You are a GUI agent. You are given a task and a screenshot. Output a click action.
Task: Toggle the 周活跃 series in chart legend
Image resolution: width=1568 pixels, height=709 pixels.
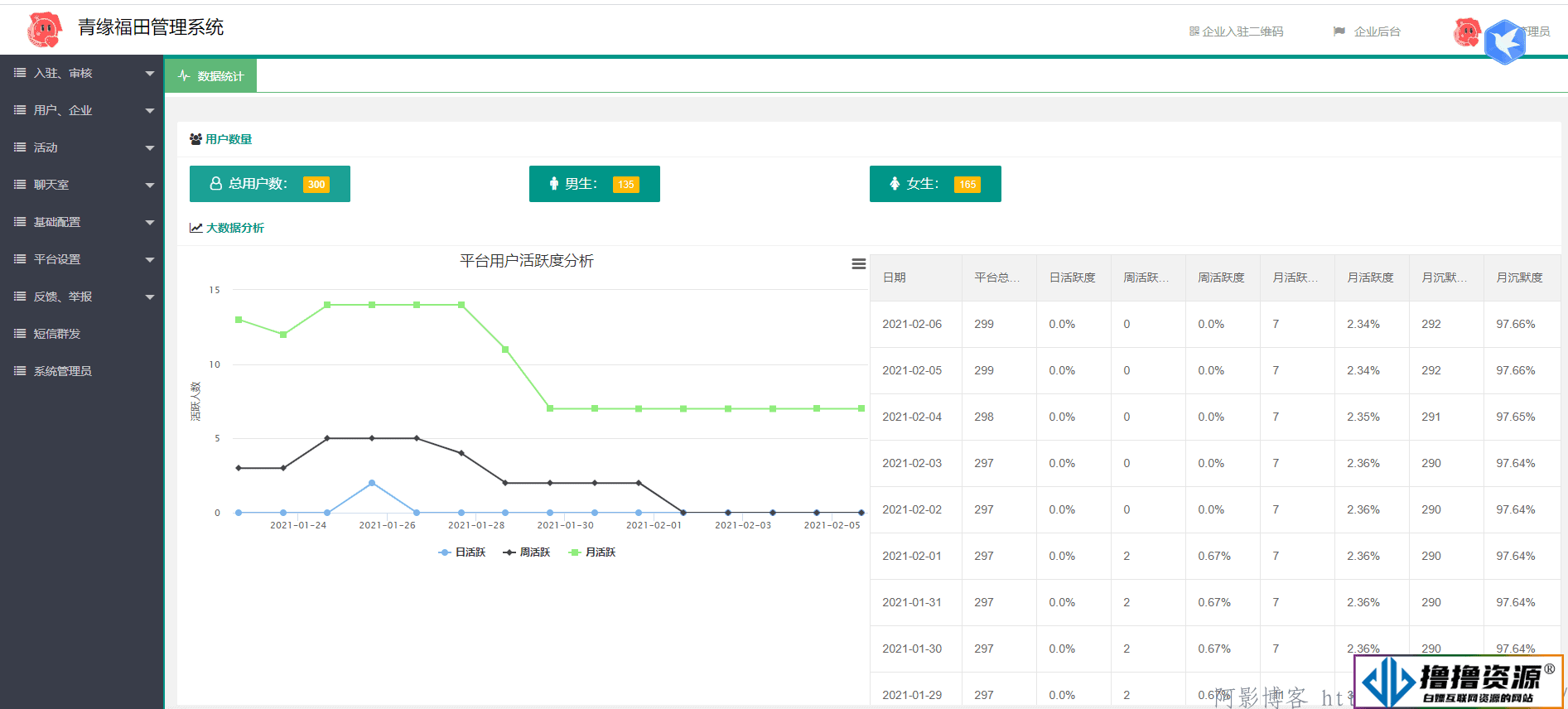527,552
